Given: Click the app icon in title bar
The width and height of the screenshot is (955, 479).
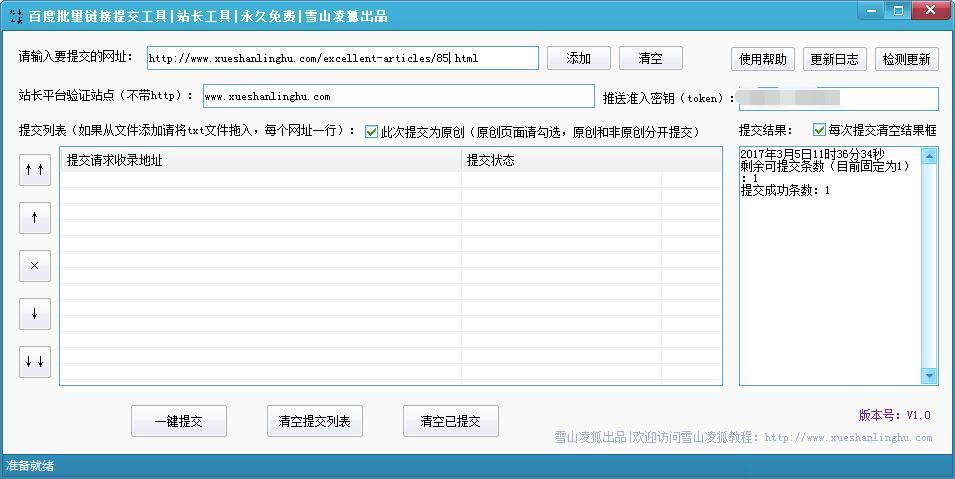Looking at the screenshot, I should click(x=16, y=16).
